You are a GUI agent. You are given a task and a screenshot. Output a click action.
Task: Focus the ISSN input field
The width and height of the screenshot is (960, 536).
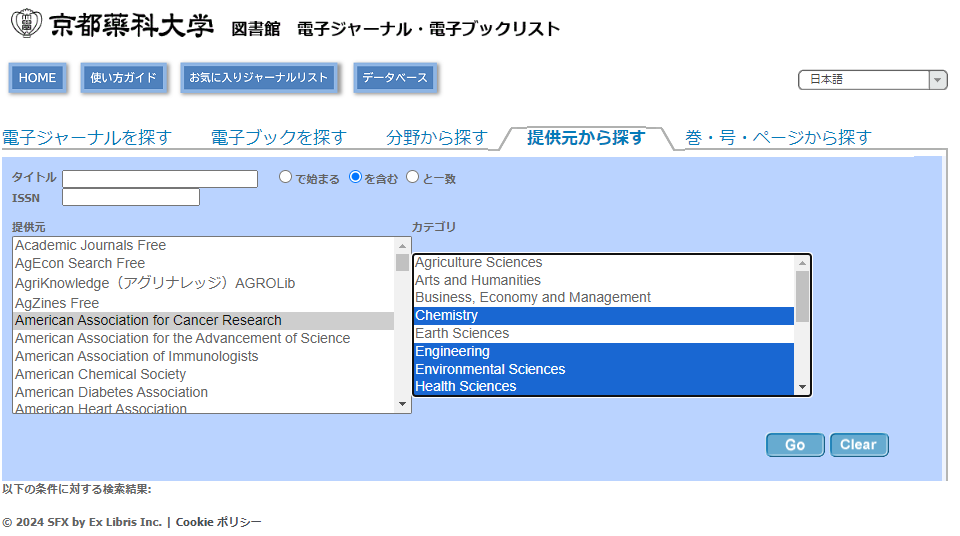coord(131,197)
